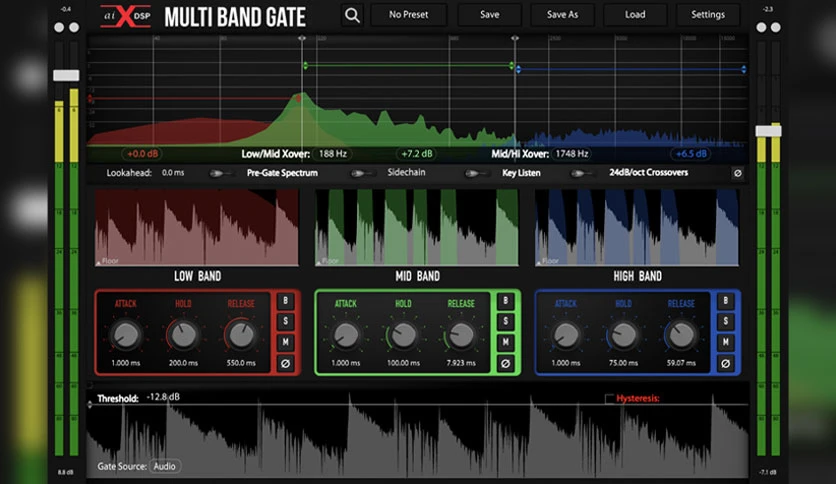The image size is (836, 484).
Task: Click the threshold line handle left of the waveform
Action: pyautogui.click(x=90, y=405)
